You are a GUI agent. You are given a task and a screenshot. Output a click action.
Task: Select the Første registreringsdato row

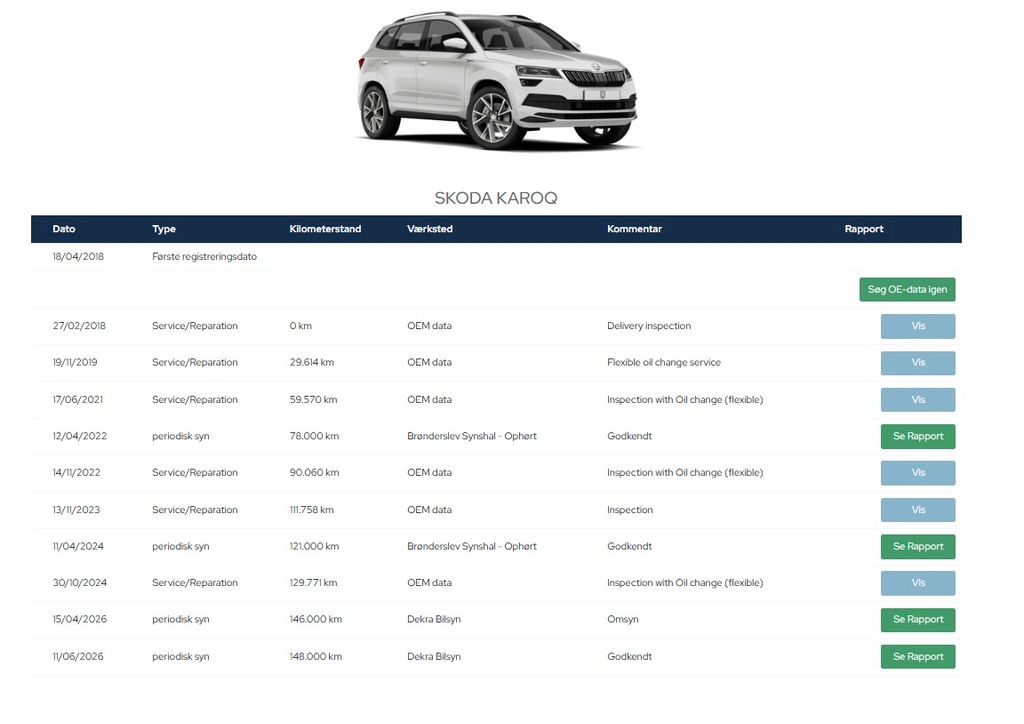tap(496, 257)
